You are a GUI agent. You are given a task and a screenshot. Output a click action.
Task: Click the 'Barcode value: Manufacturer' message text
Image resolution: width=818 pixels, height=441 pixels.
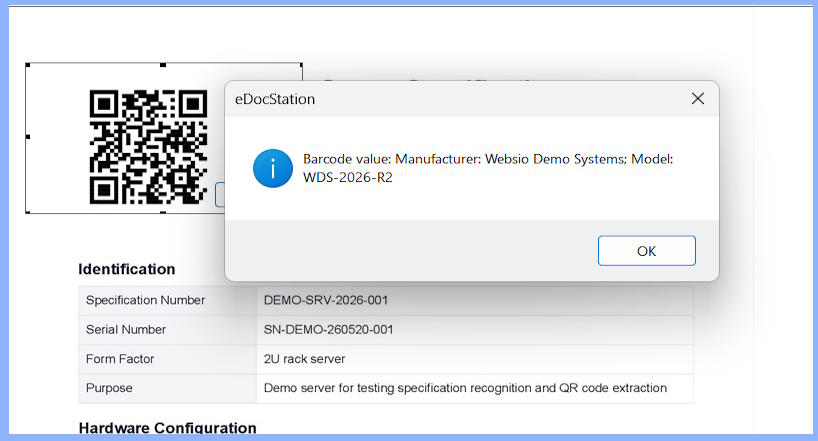click(x=392, y=159)
